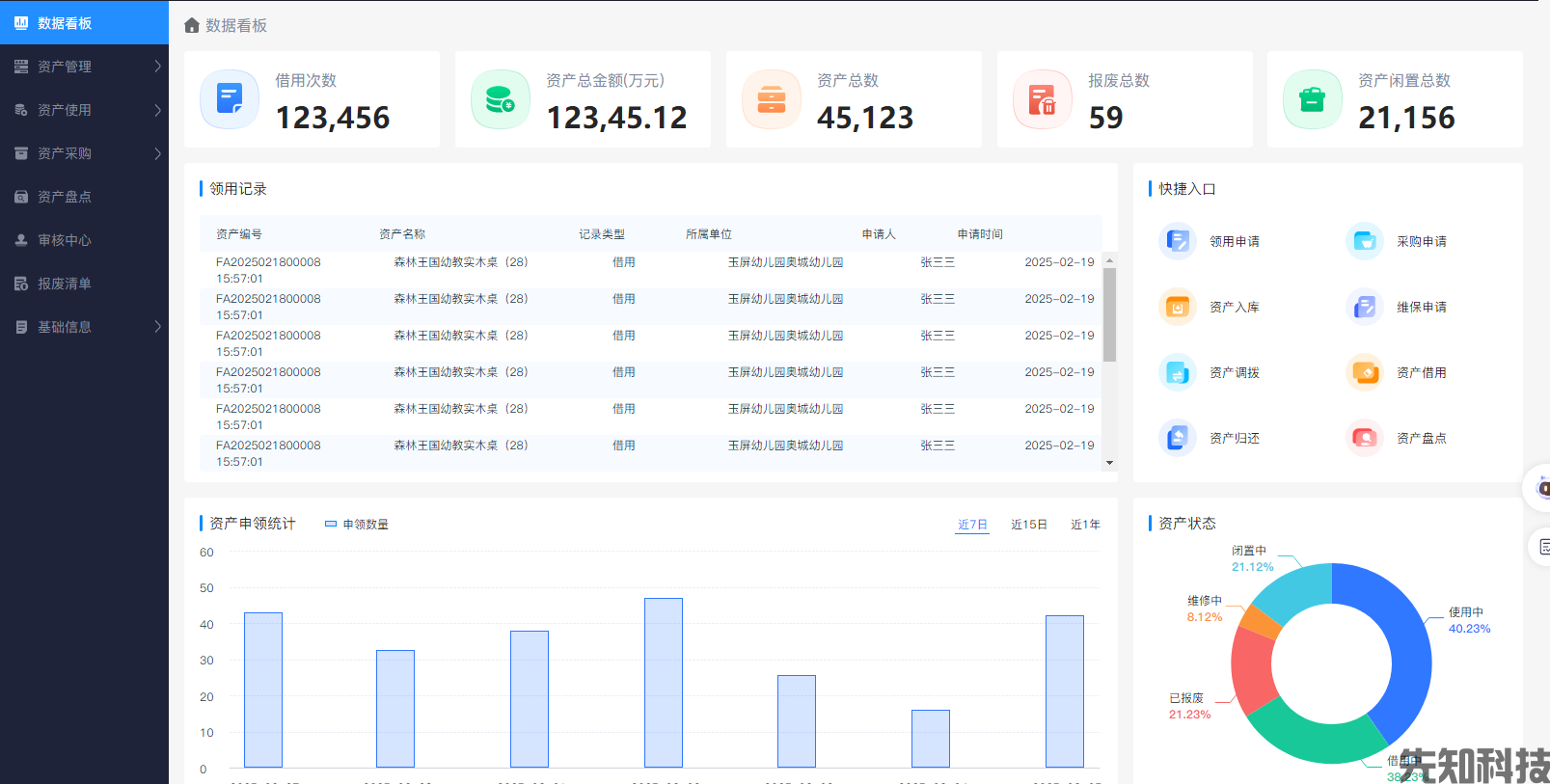The width and height of the screenshot is (1550, 784).
Task: Switch chart range to 近1年
Action: pyautogui.click(x=1085, y=525)
